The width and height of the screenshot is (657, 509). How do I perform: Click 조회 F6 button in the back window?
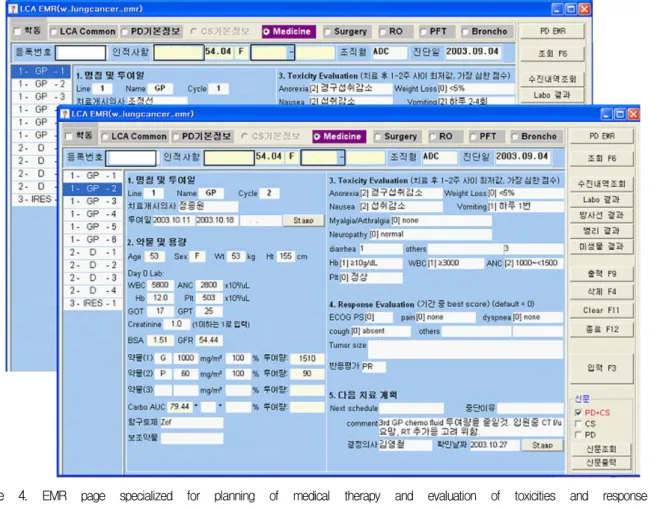pyautogui.click(x=552, y=53)
